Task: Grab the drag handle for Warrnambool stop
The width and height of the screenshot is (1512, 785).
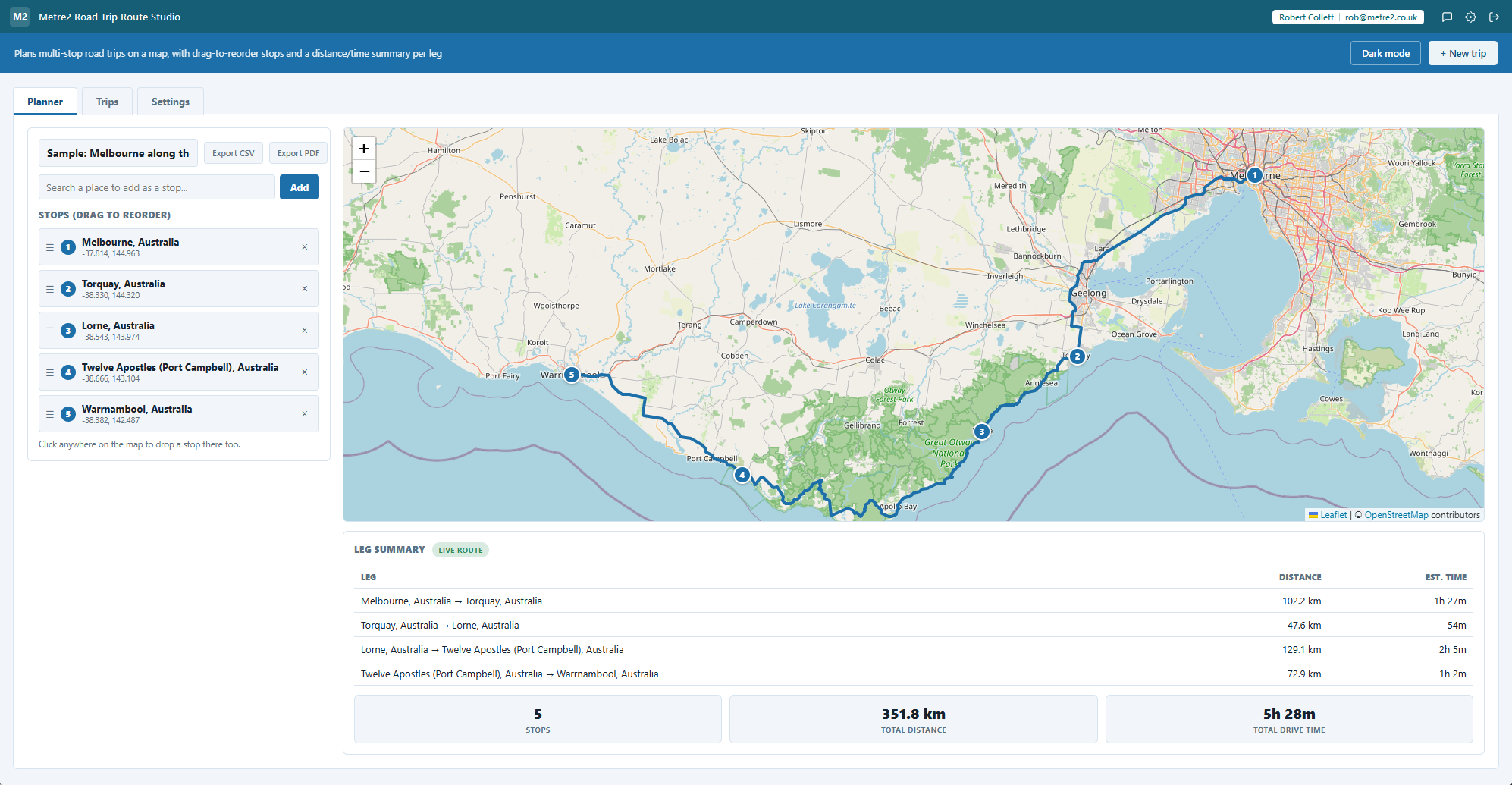Action: point(50,414)
